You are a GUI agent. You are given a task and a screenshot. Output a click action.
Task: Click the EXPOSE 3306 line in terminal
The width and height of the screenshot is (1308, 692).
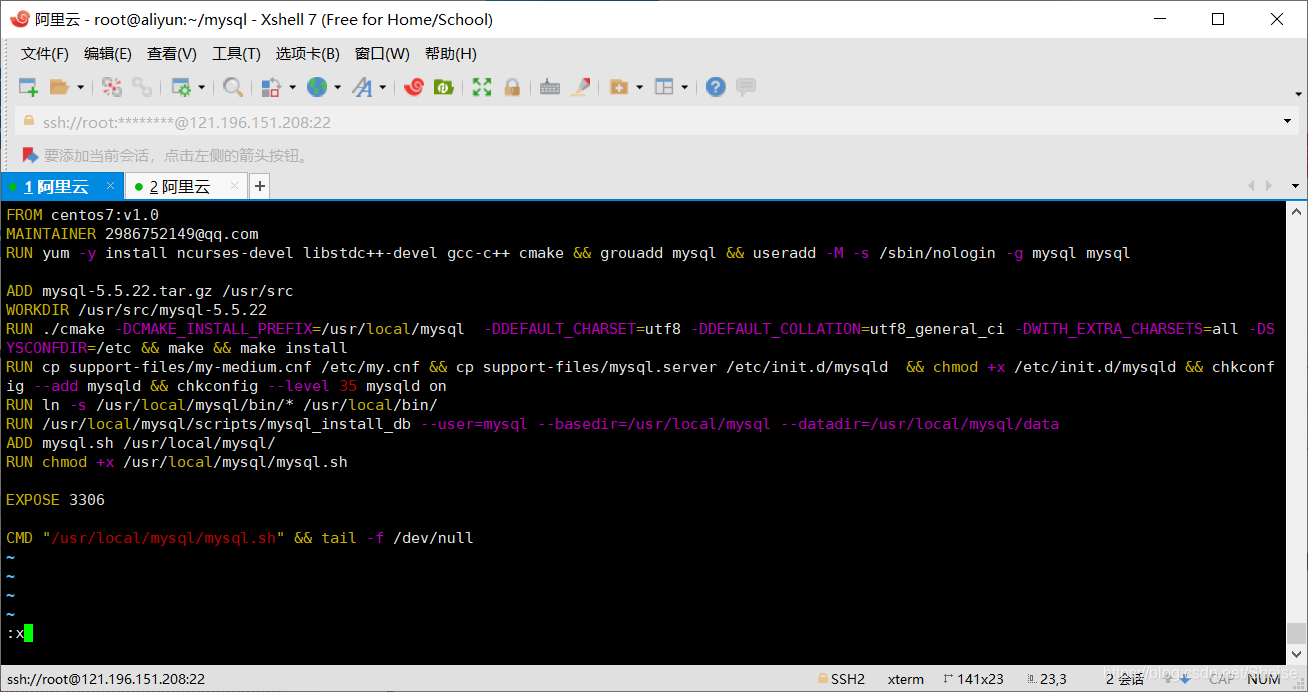pos(55,500)
